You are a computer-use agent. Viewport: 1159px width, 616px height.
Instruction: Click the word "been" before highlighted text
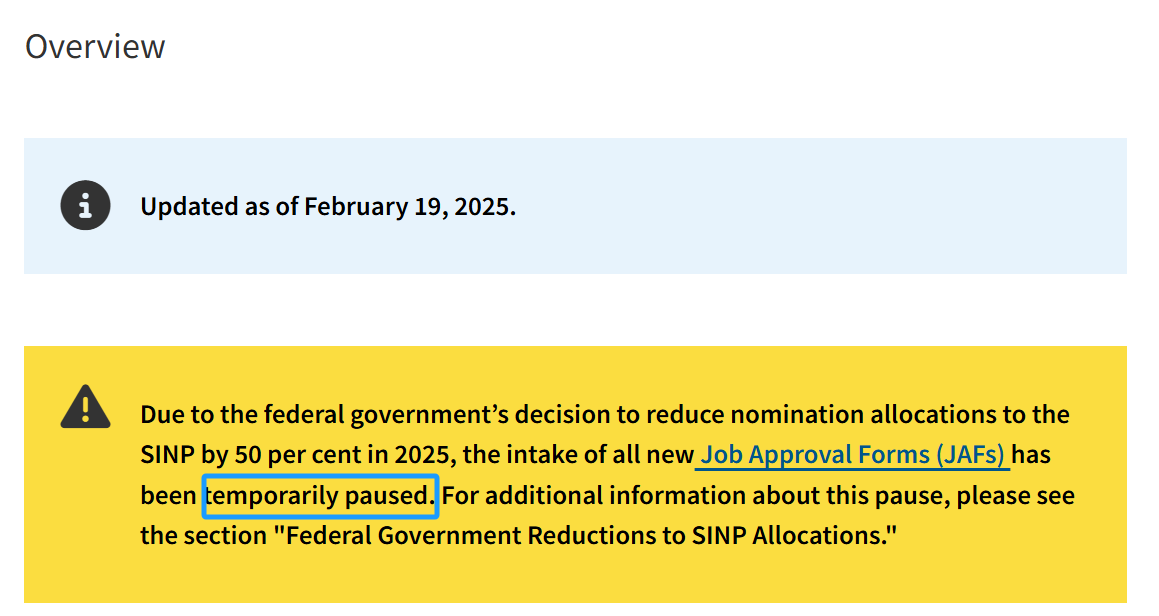pyautogui.click(x=169, y=495)
